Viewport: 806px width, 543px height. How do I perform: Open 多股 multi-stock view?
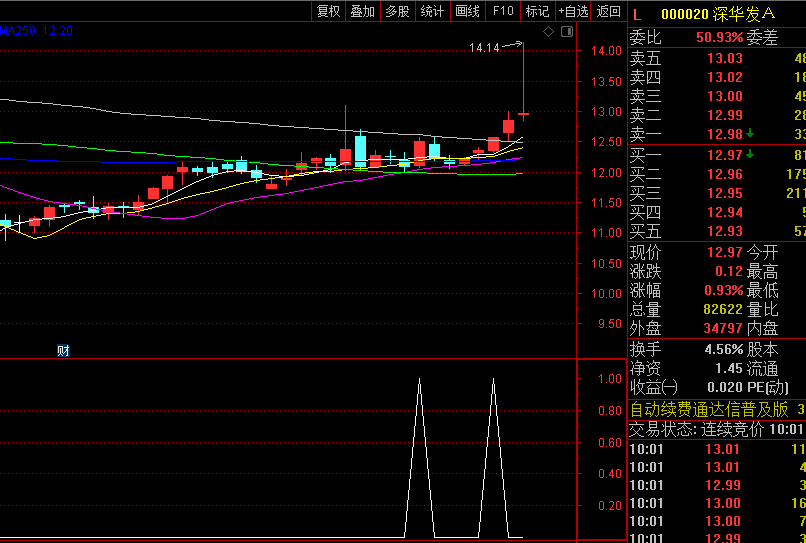(x=397, y=11)
